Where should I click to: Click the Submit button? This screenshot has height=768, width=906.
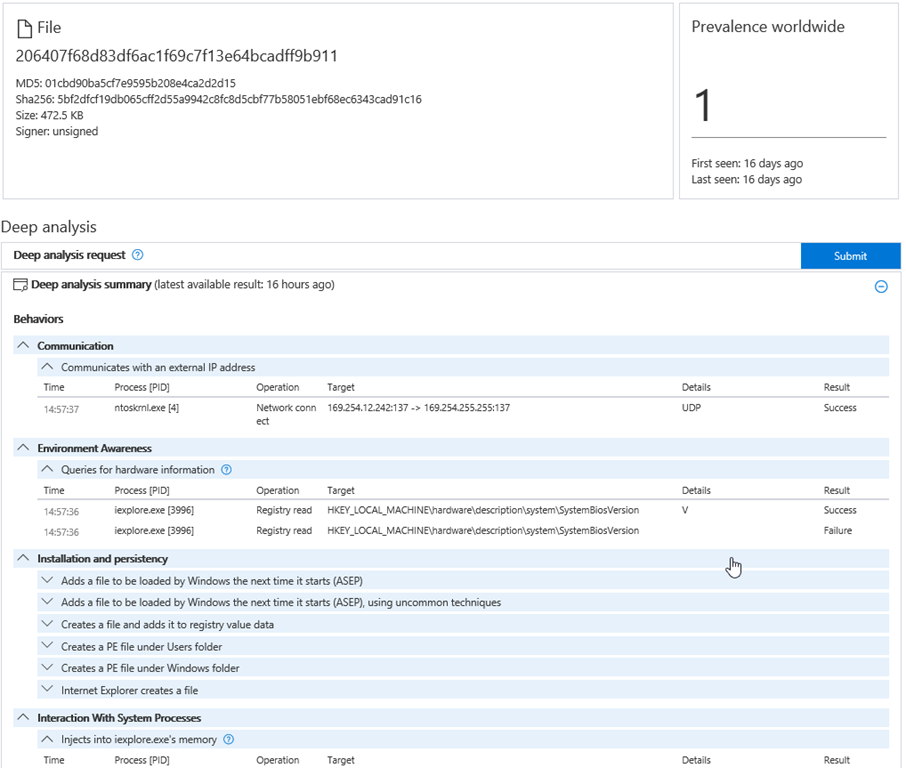(850, 256)
